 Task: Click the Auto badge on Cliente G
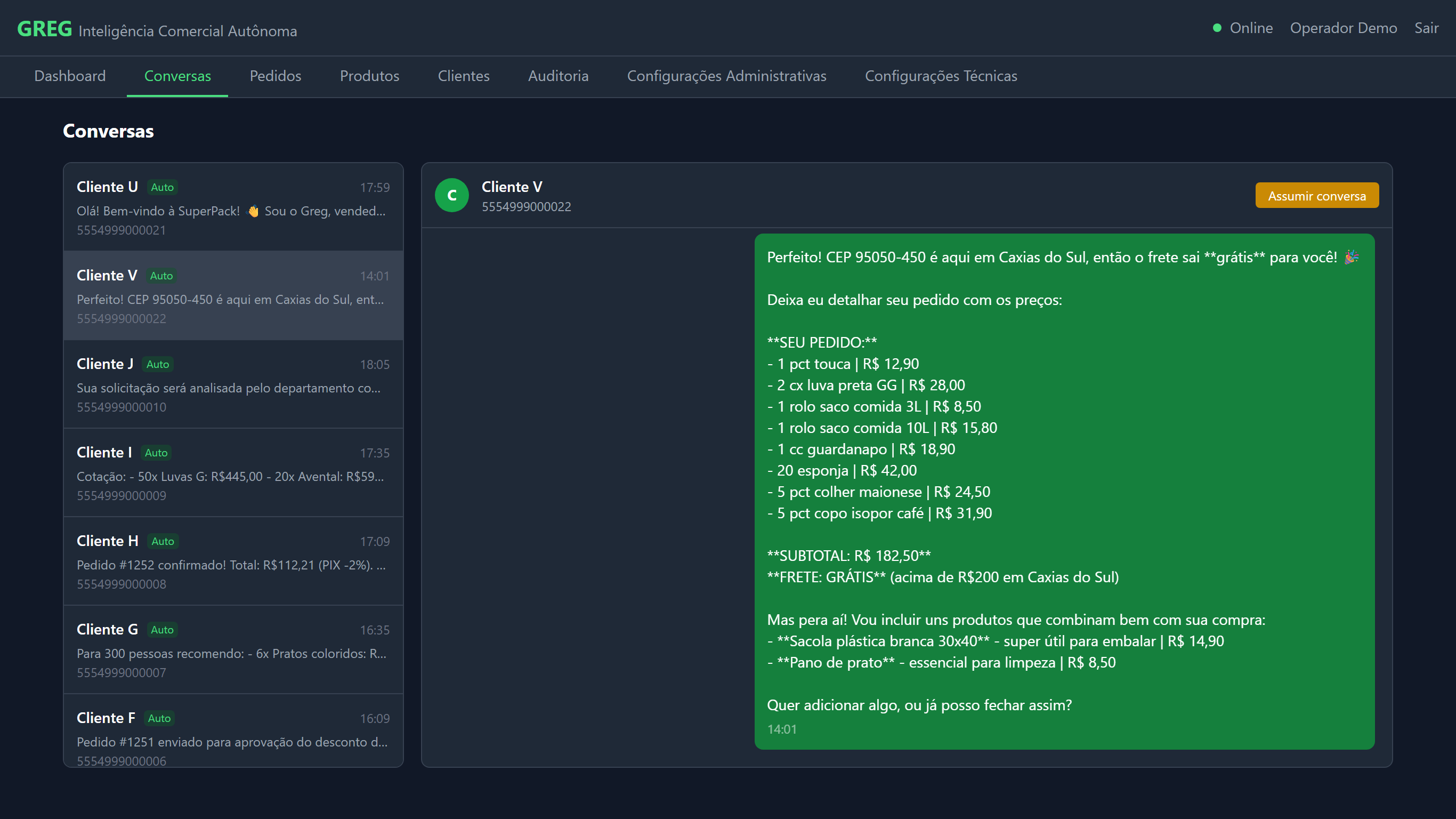[162, 630]
